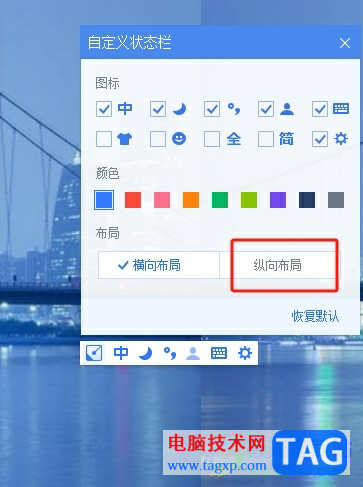Viewport: 363px width, 487px height.
Task: Select the lime green color swatch
Action: pyautogui.click(x=249, y=200)
